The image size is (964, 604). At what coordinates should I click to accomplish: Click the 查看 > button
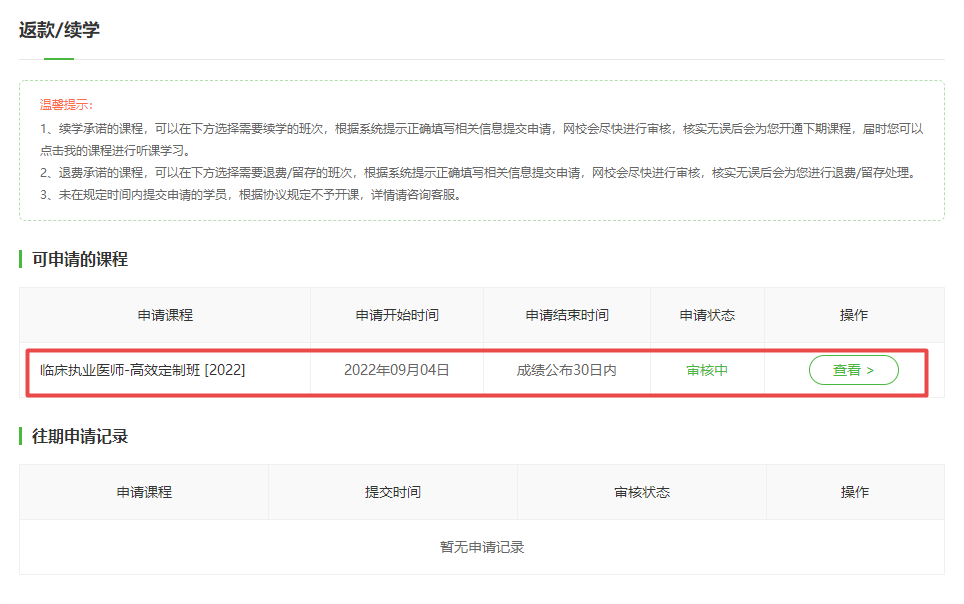pos(853,370)
